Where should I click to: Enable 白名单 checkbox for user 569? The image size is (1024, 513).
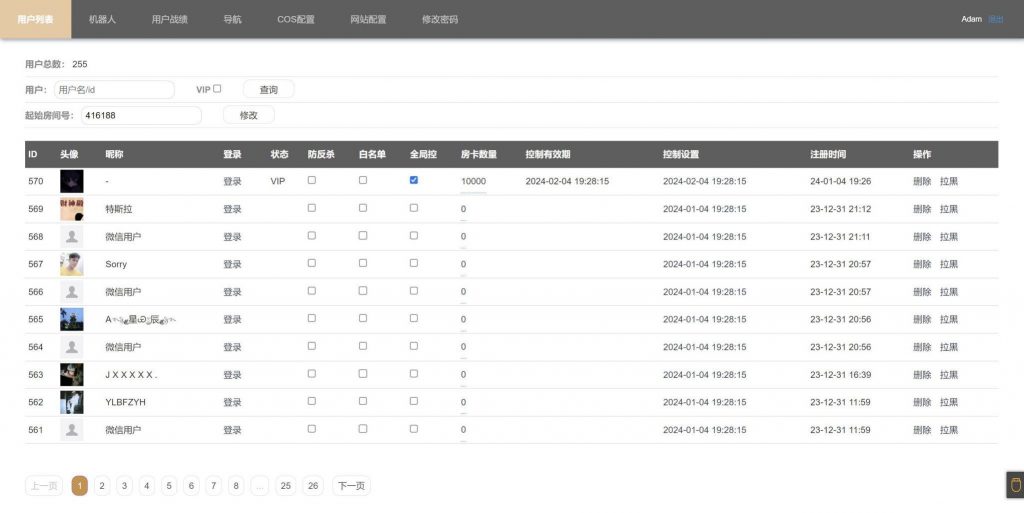pyautogui.click(x=363, y=208)
